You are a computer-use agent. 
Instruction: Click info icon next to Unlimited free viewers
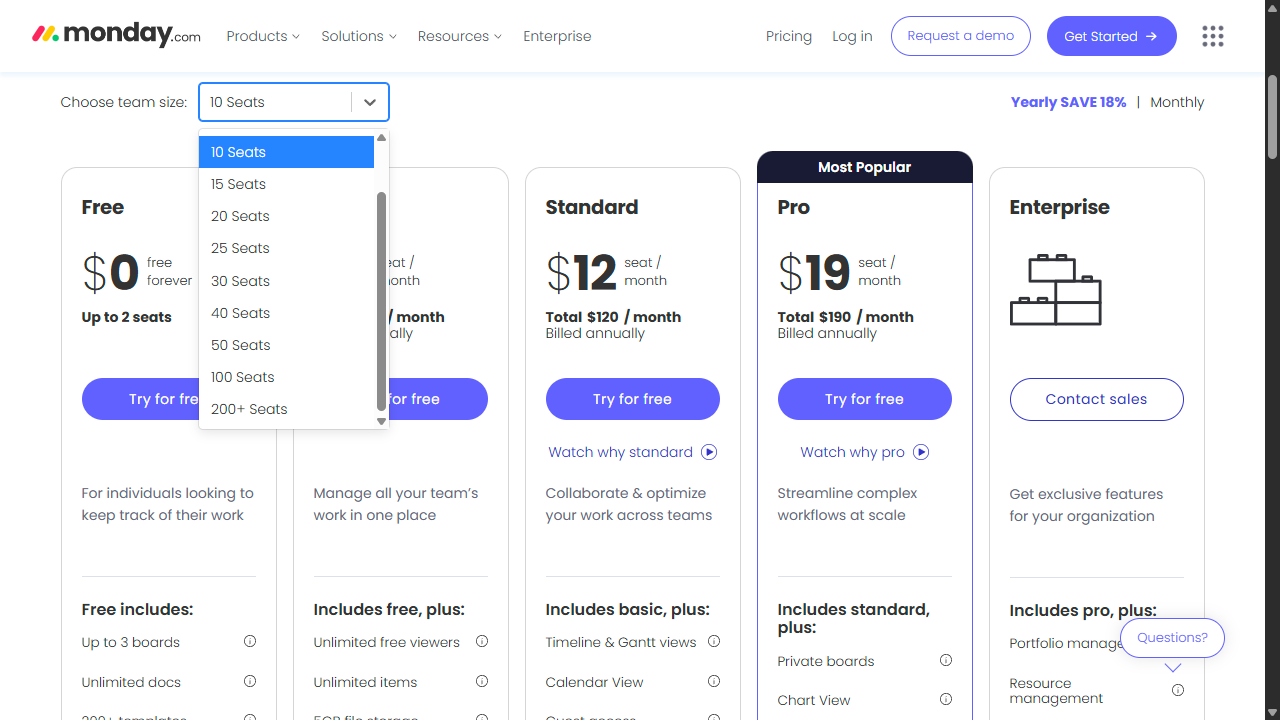pyautogui.click(x=482, y=642)
